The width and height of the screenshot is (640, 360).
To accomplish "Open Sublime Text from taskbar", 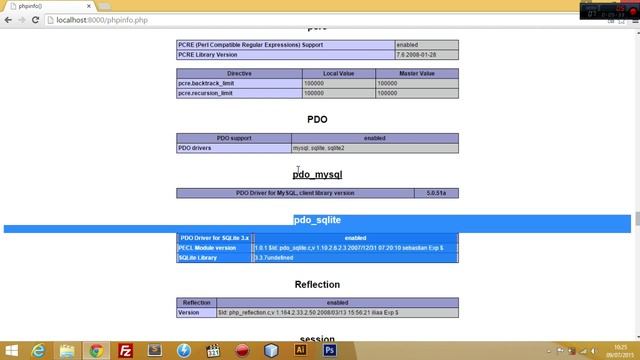I will coord(155,350).
